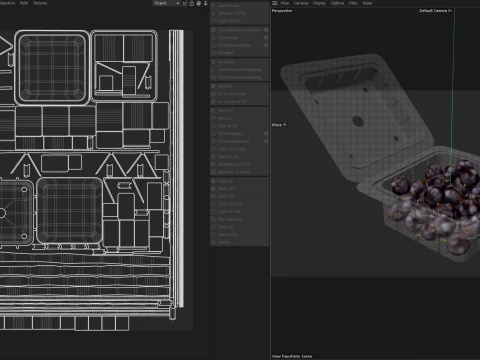Open UV Rectangularize options gear
This screenshot has height=360, width=480.
coord(266,141)
